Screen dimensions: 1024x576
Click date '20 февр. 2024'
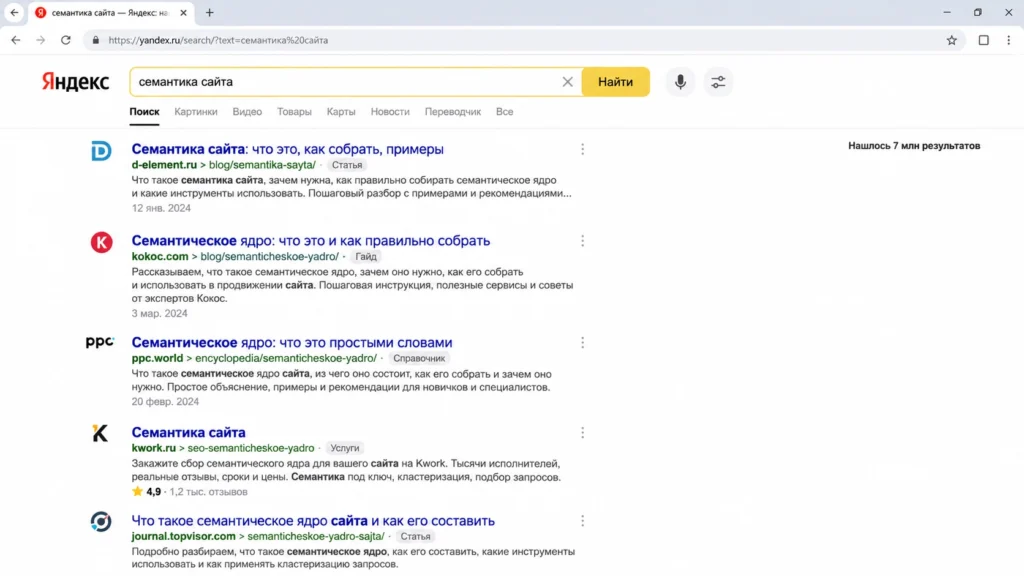(165, 401)
